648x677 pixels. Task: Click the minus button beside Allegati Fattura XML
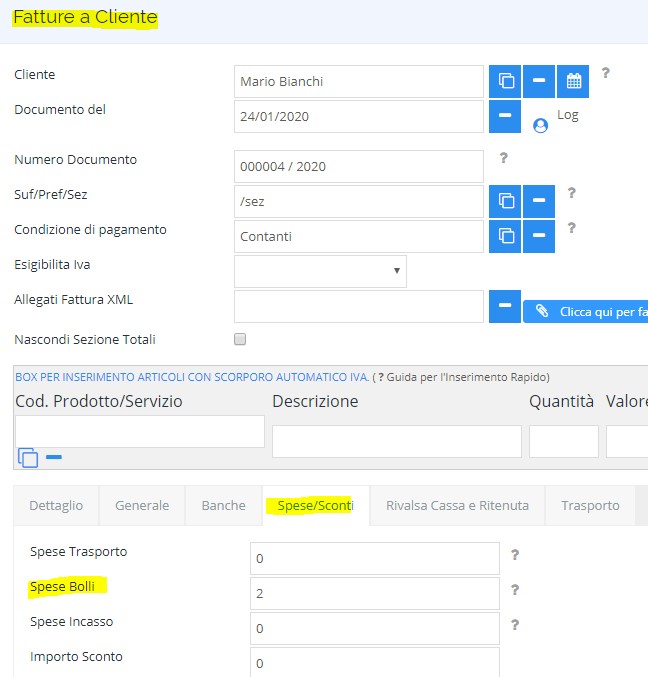click(x=505, y=306)
